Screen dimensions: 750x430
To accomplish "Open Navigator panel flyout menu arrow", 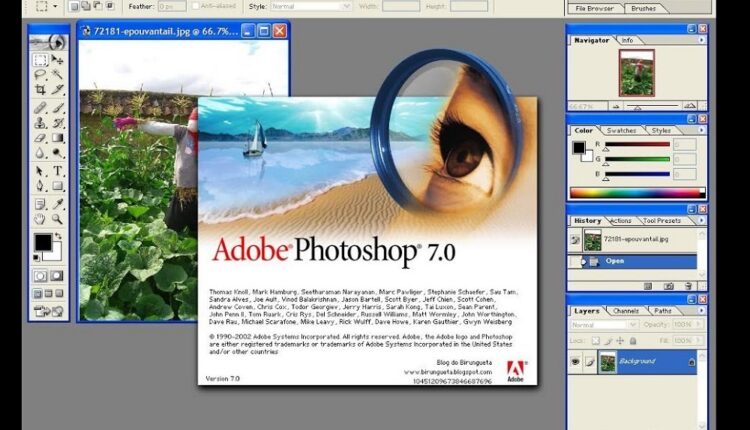I will point(701,40).
